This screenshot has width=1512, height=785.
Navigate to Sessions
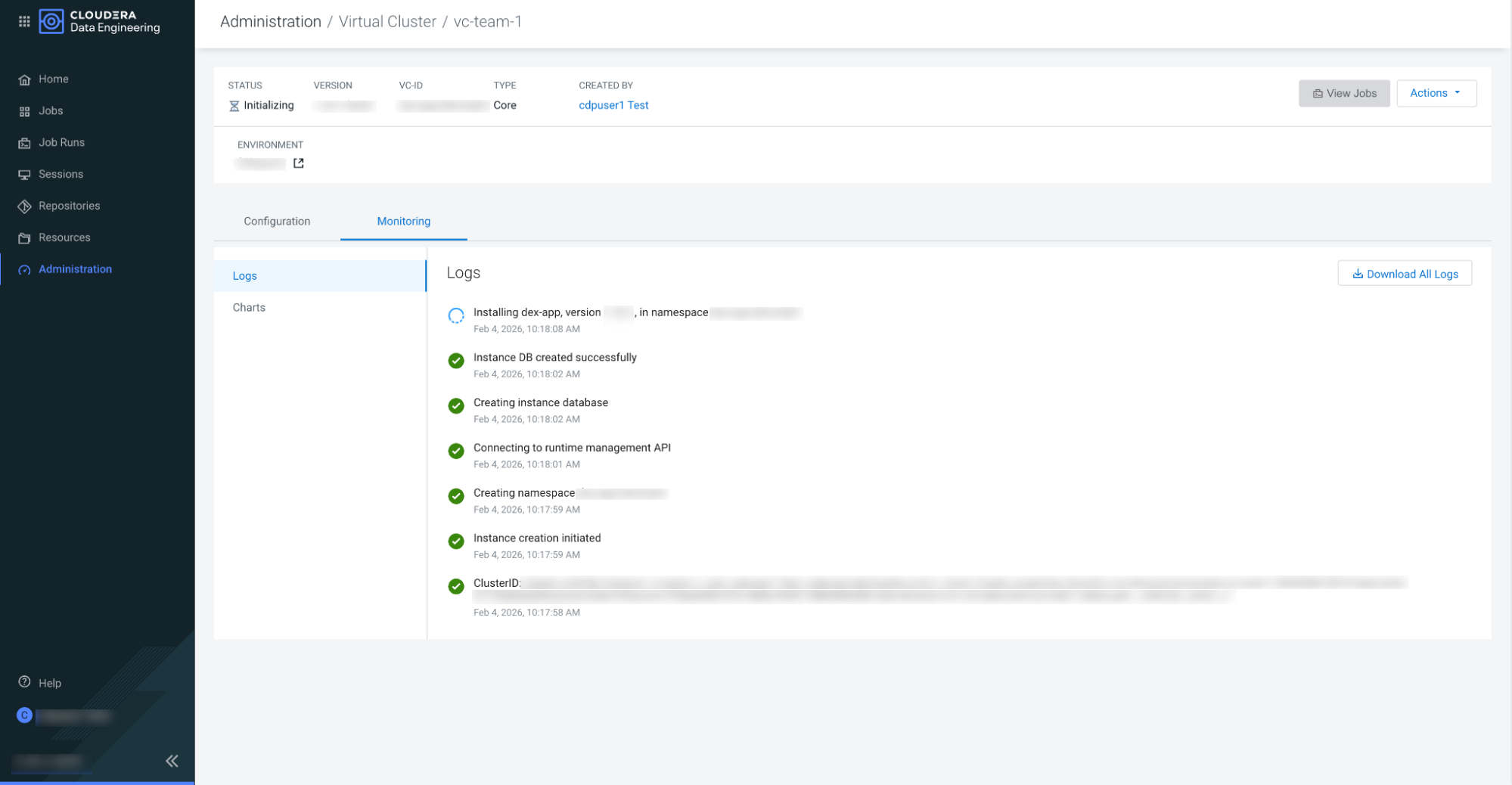pyautogui.click(x=61, y=175)
